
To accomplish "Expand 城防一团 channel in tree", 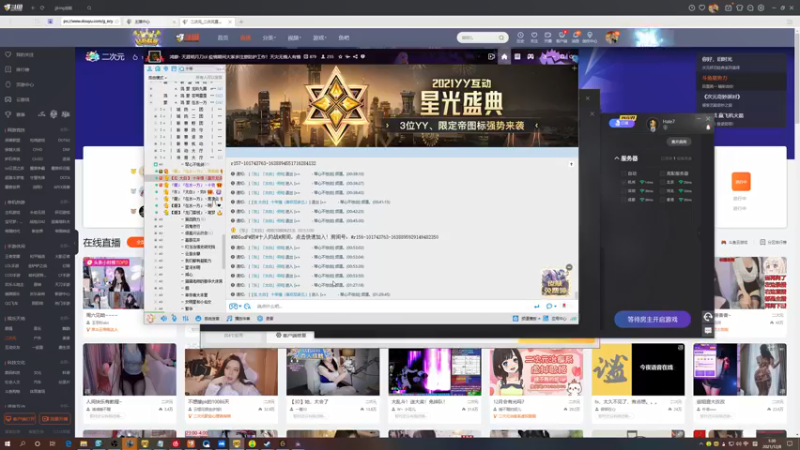I will pyautogui.click(x=156, y=109).
